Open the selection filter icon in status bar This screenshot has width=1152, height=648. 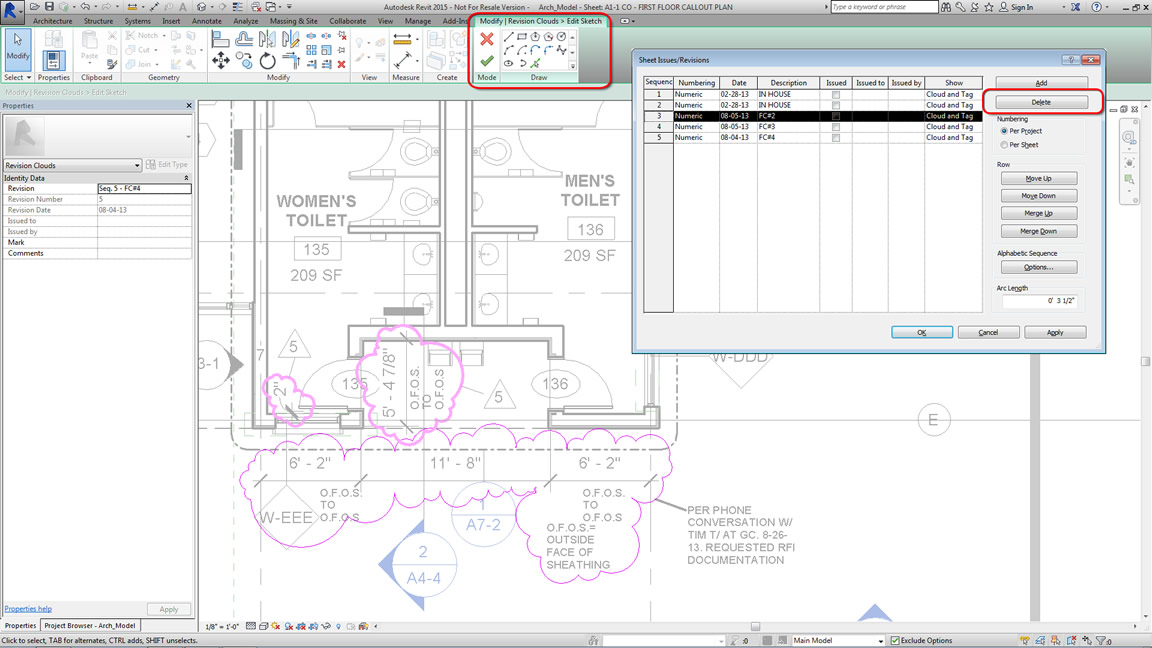click(1102, 641)
